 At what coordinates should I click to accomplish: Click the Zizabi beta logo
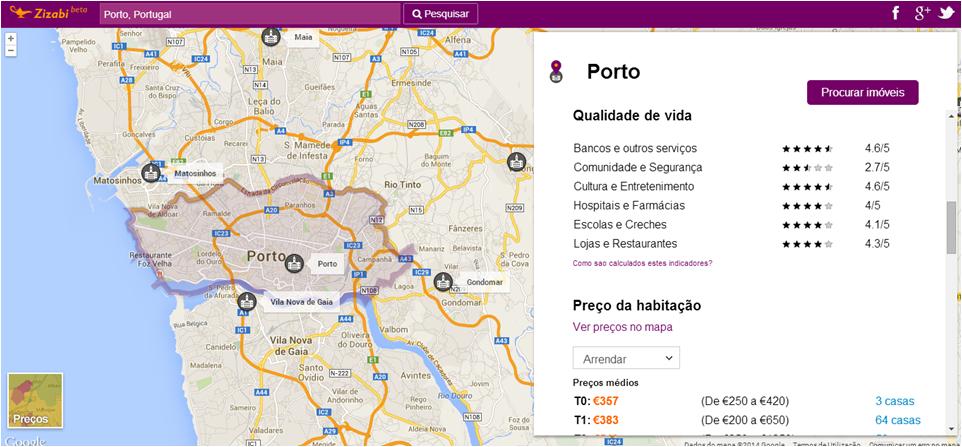tap(48, 12)
